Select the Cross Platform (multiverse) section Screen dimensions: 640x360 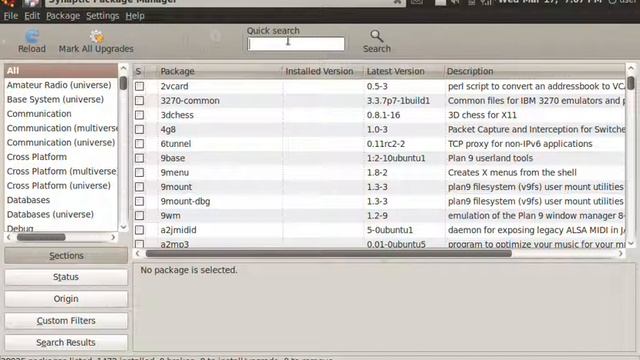[62, 171]
